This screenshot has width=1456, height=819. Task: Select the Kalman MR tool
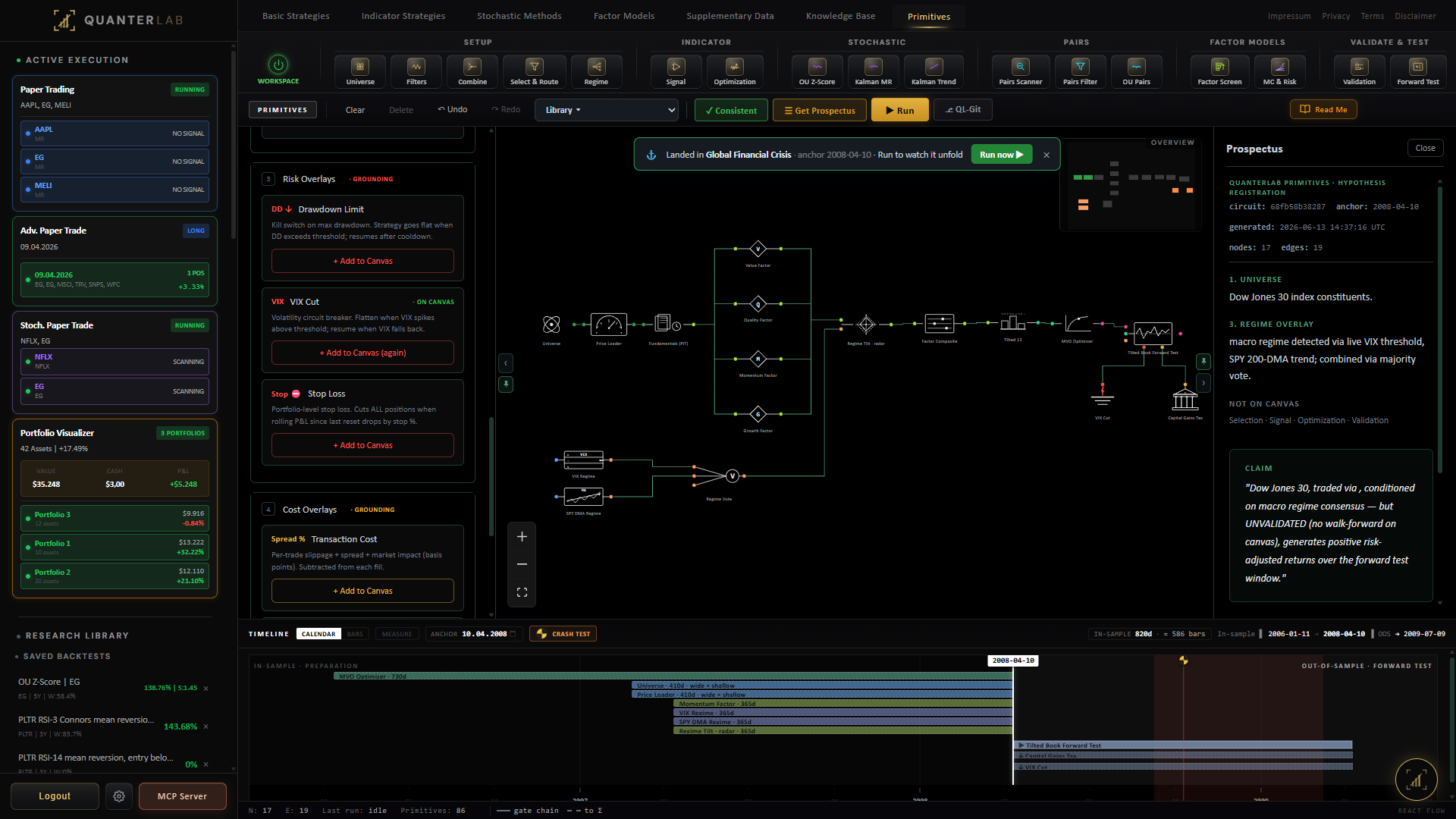coord(874,72)
